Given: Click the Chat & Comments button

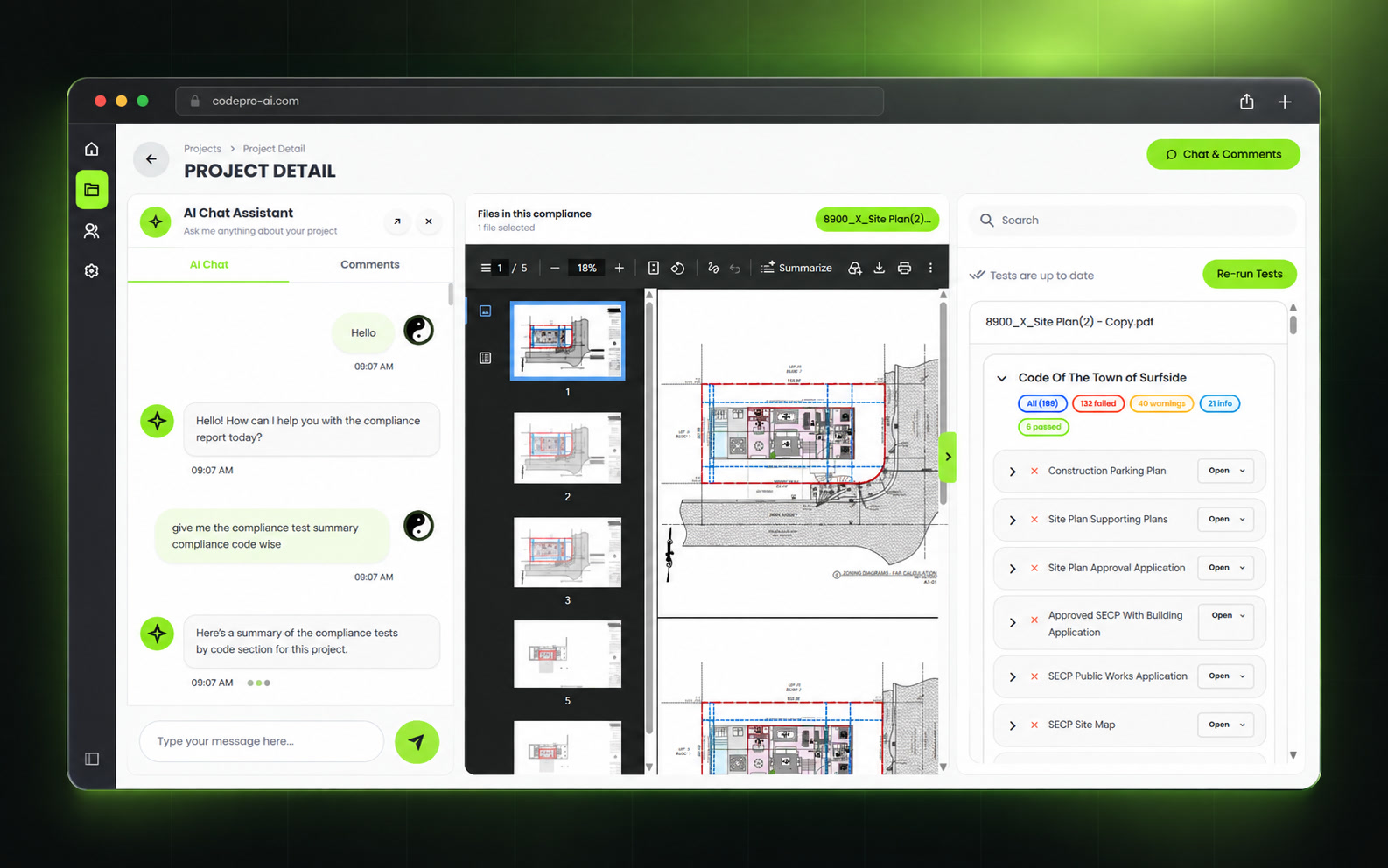Looking at the screenshot, I should pyautogui.click(x=1223, y=155).
